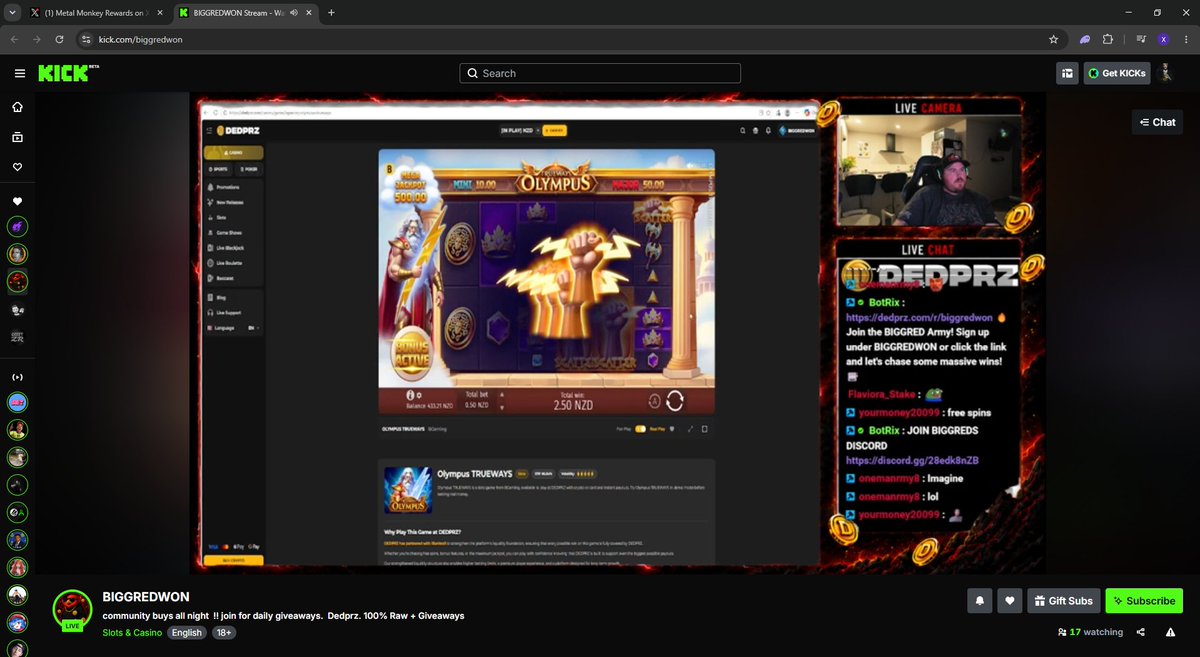
Task: Click the search field in Kick header
Action: pyautogui.click(x=600, y=73)
